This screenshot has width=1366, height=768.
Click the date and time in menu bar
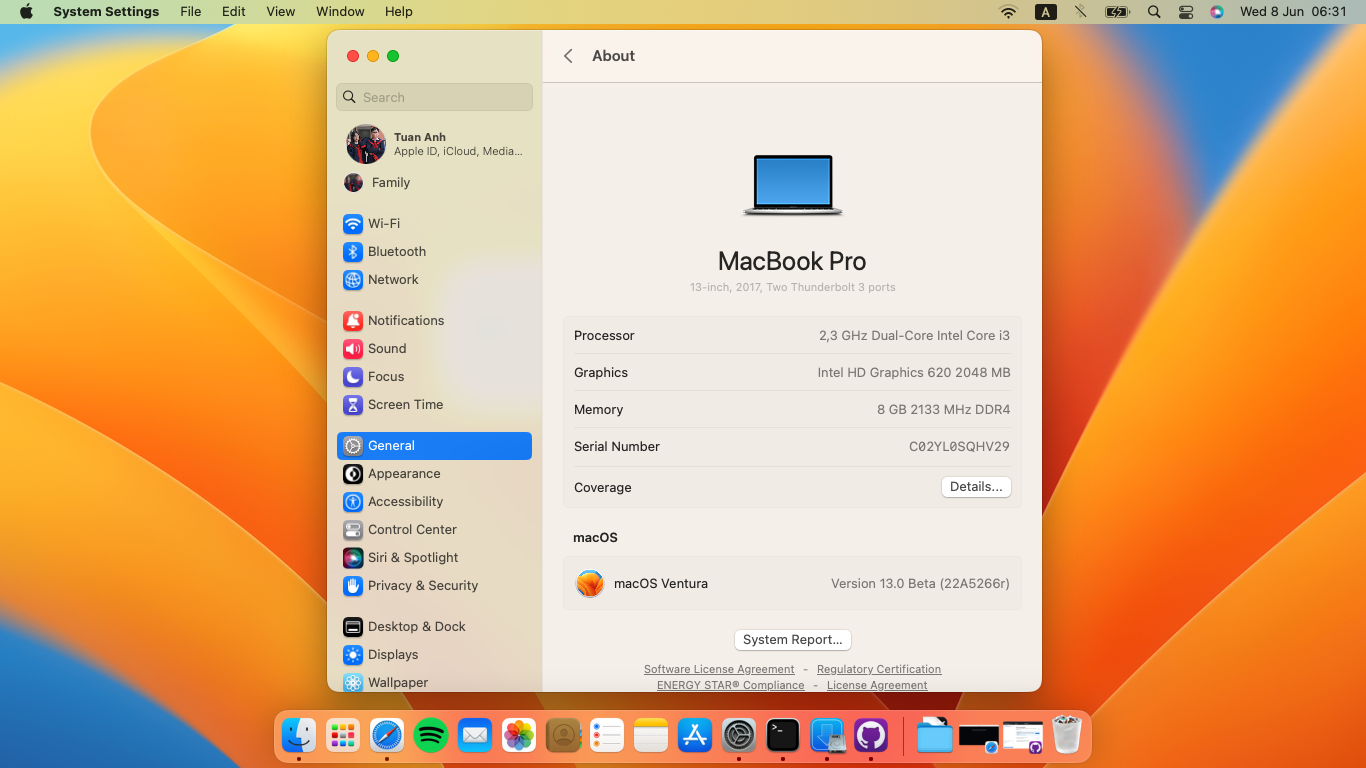click(1293, 12)
